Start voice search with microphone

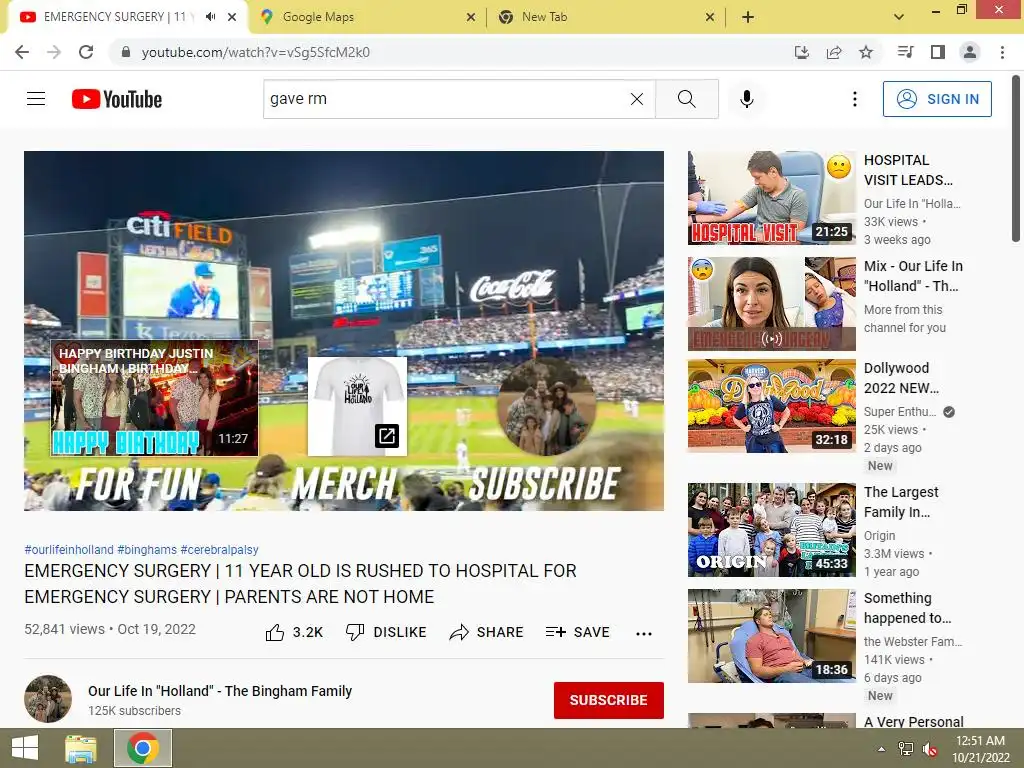point(746,99)
